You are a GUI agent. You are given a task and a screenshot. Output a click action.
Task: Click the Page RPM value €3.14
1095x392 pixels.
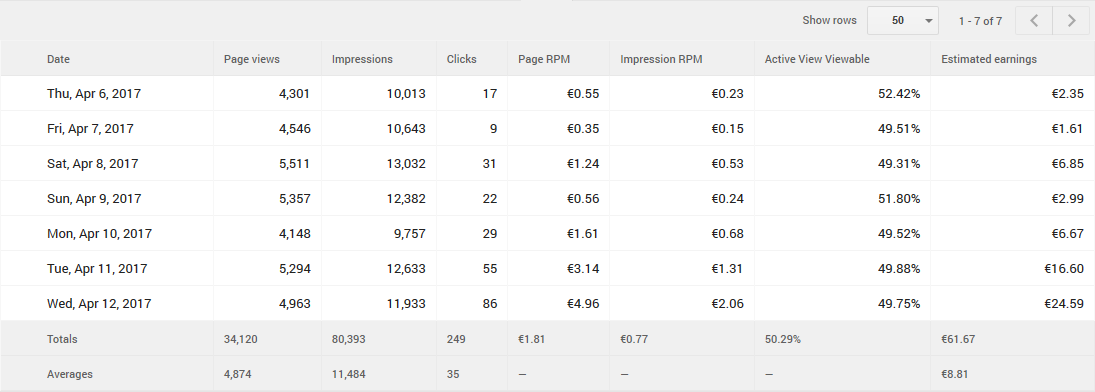pyautogui.click(x=582, y=268)
